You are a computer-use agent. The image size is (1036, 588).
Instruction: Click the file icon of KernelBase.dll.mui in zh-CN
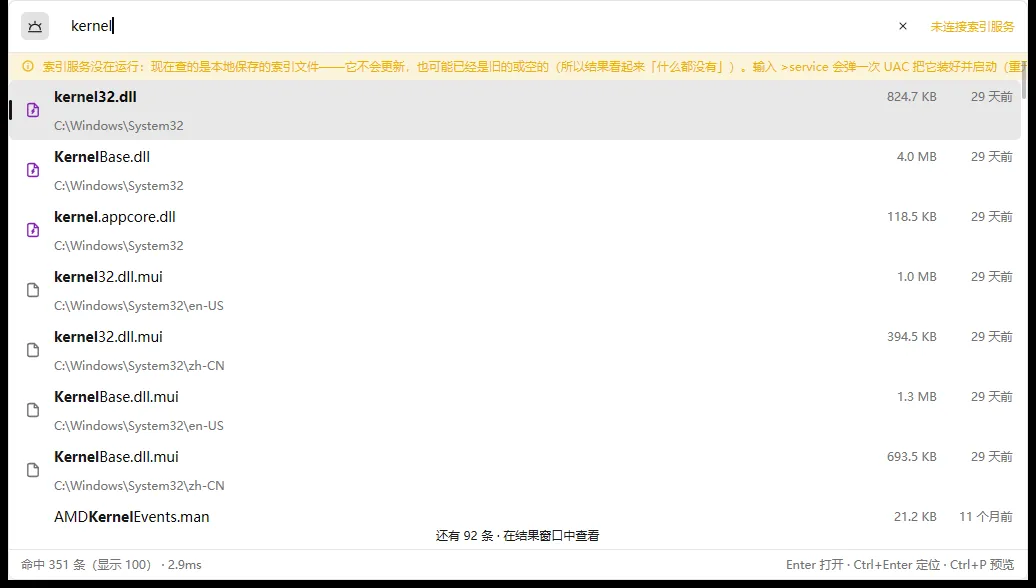point(33,470)
